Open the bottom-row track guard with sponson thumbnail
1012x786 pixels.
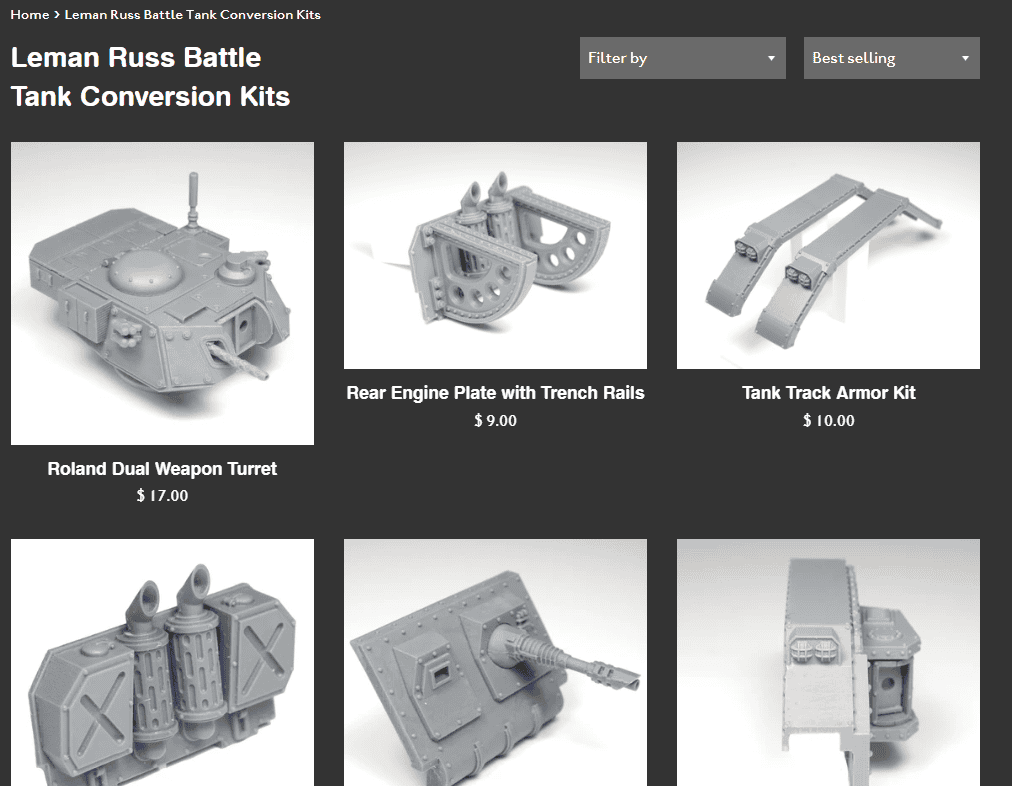click(x=828, y=662)
